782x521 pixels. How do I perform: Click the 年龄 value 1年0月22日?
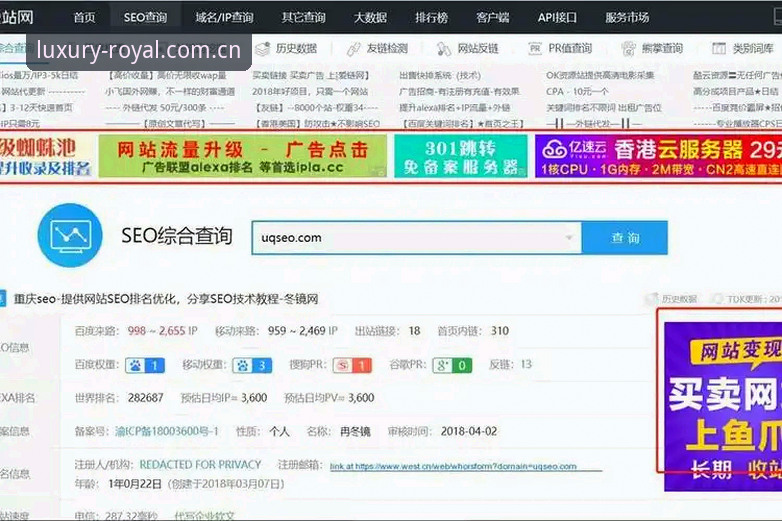tap(135, 484)
